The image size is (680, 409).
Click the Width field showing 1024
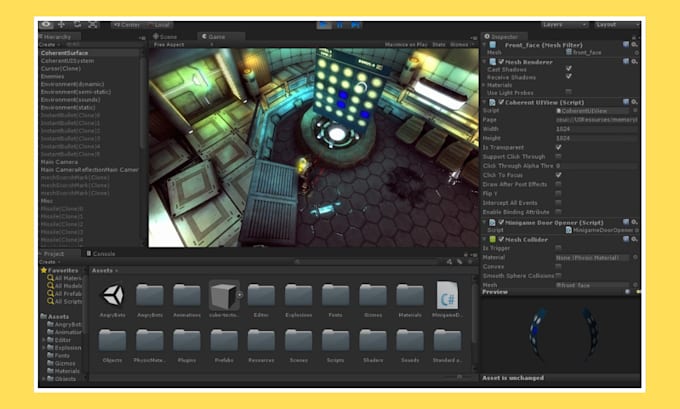[596, 129]
